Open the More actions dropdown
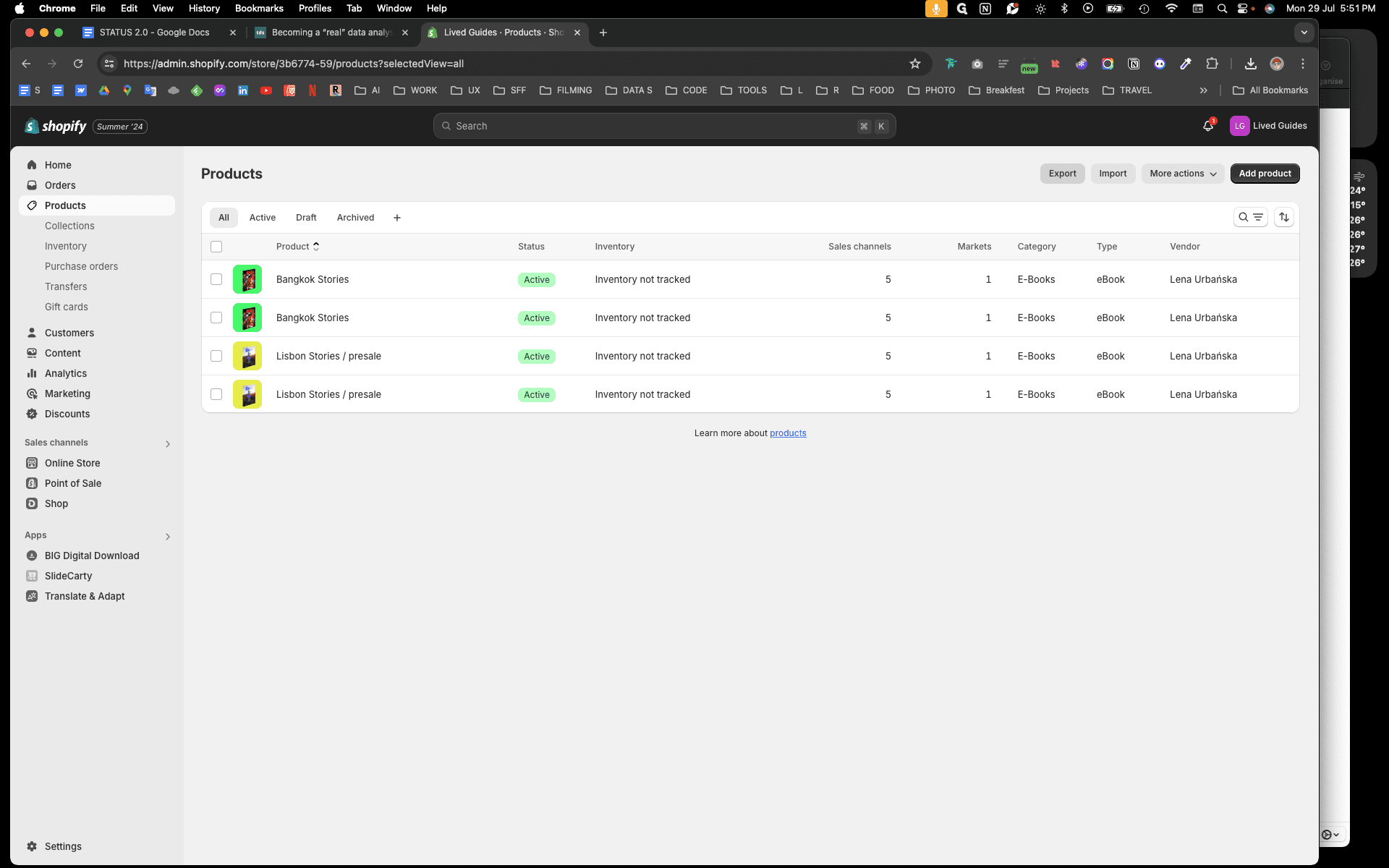 click(x=1183, y=174)
